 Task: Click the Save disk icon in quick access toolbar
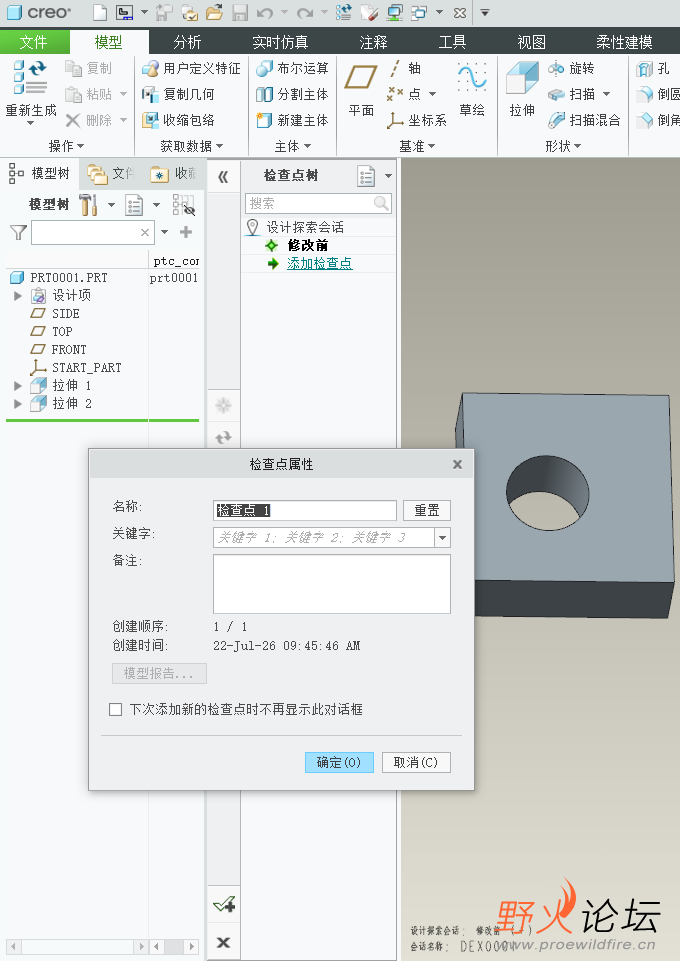[x=240, y=12]
